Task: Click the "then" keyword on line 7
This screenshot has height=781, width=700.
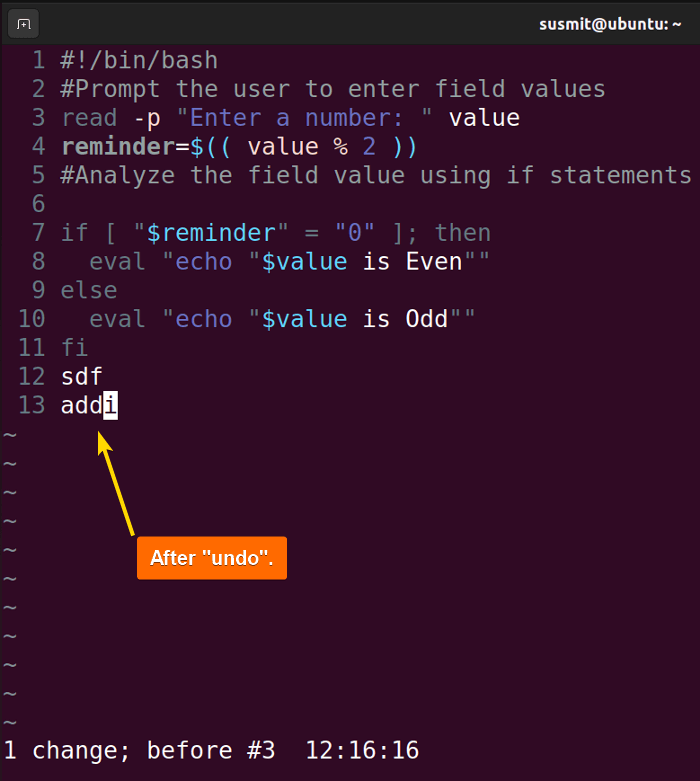Action: (463, 233)
